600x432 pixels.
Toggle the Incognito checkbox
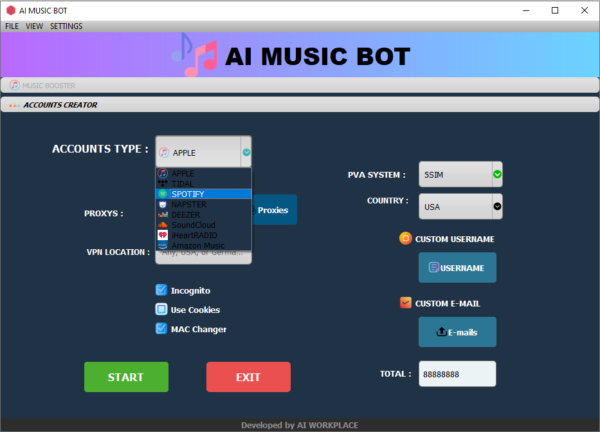pyautogui.click(x=161, y=290)
